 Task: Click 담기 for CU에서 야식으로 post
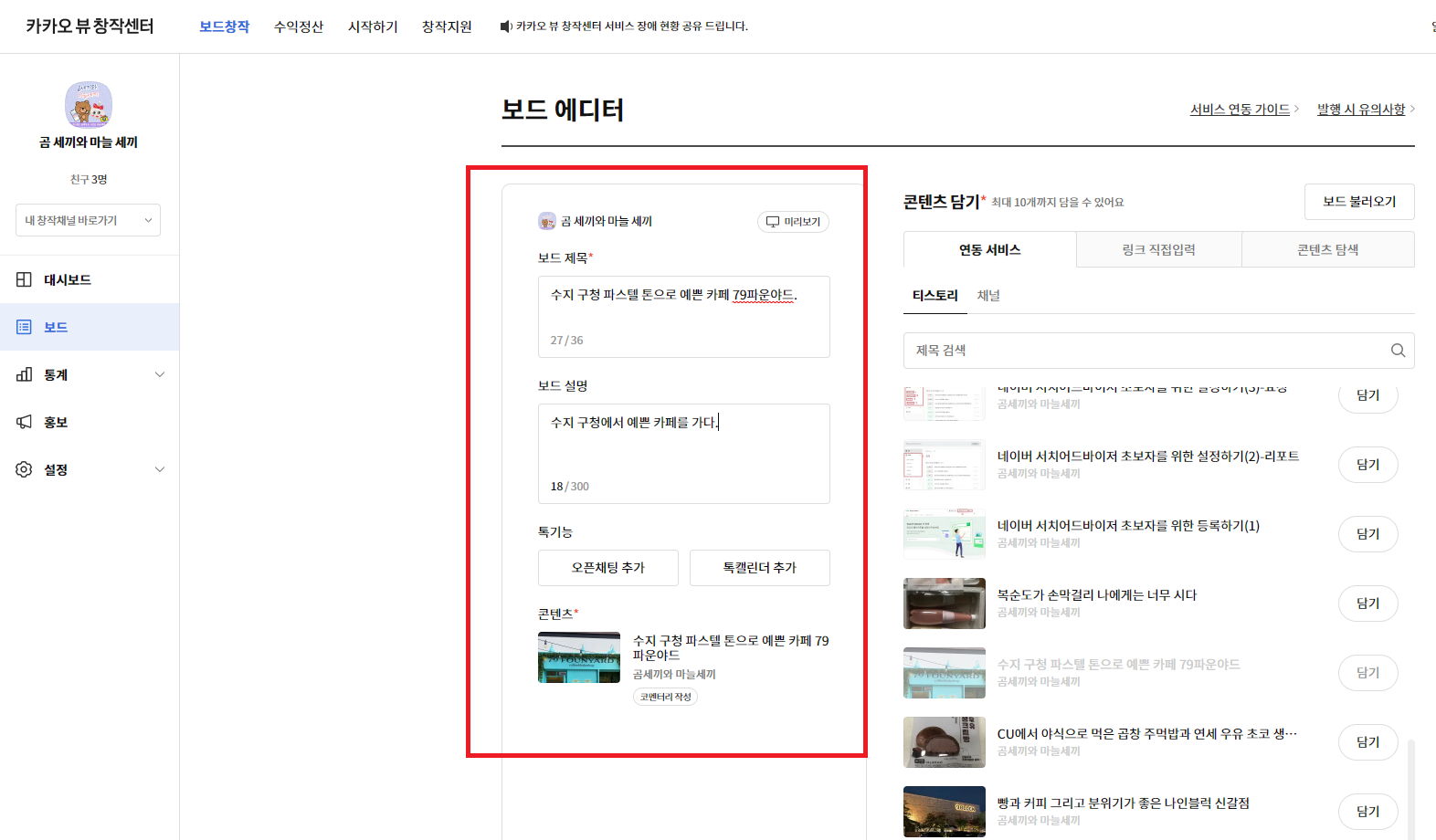pos(1368,742)
